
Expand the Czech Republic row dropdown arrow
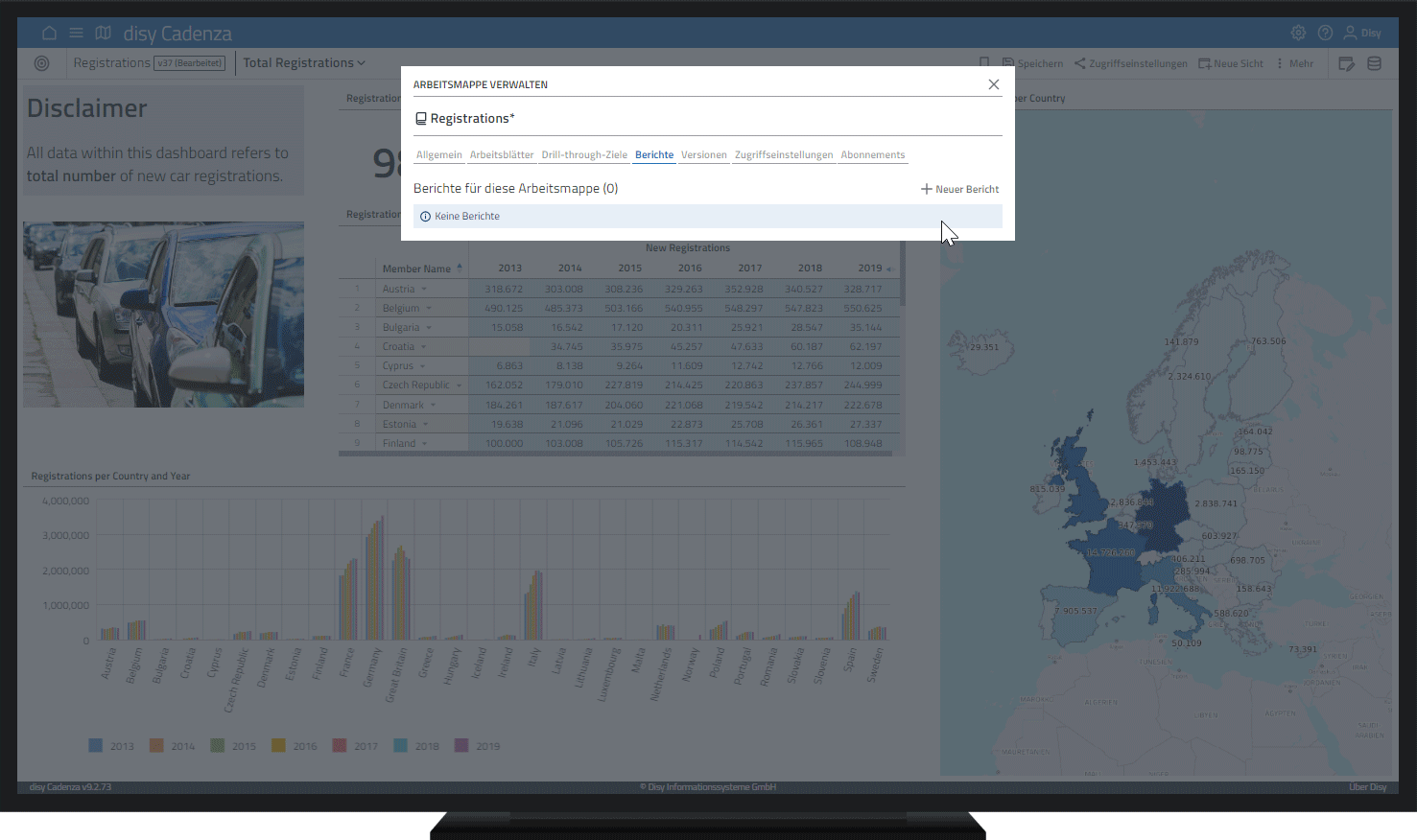tap(459, 385)
